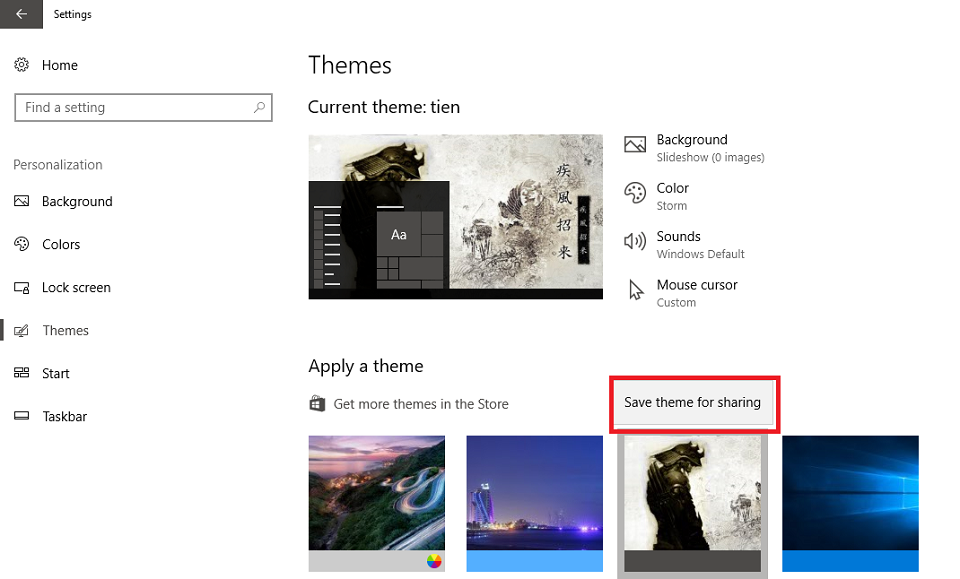Click the Personalization section label
Image resolution: width=960 pixels, height=579 pixels.
click(x=58, y=165)
